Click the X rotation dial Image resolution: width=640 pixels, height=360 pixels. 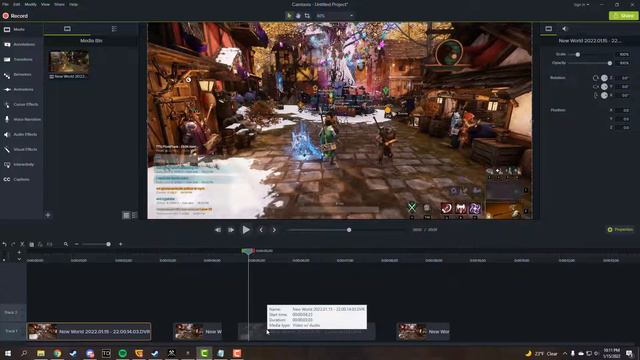pyautogui.click(x=604, y=96)
